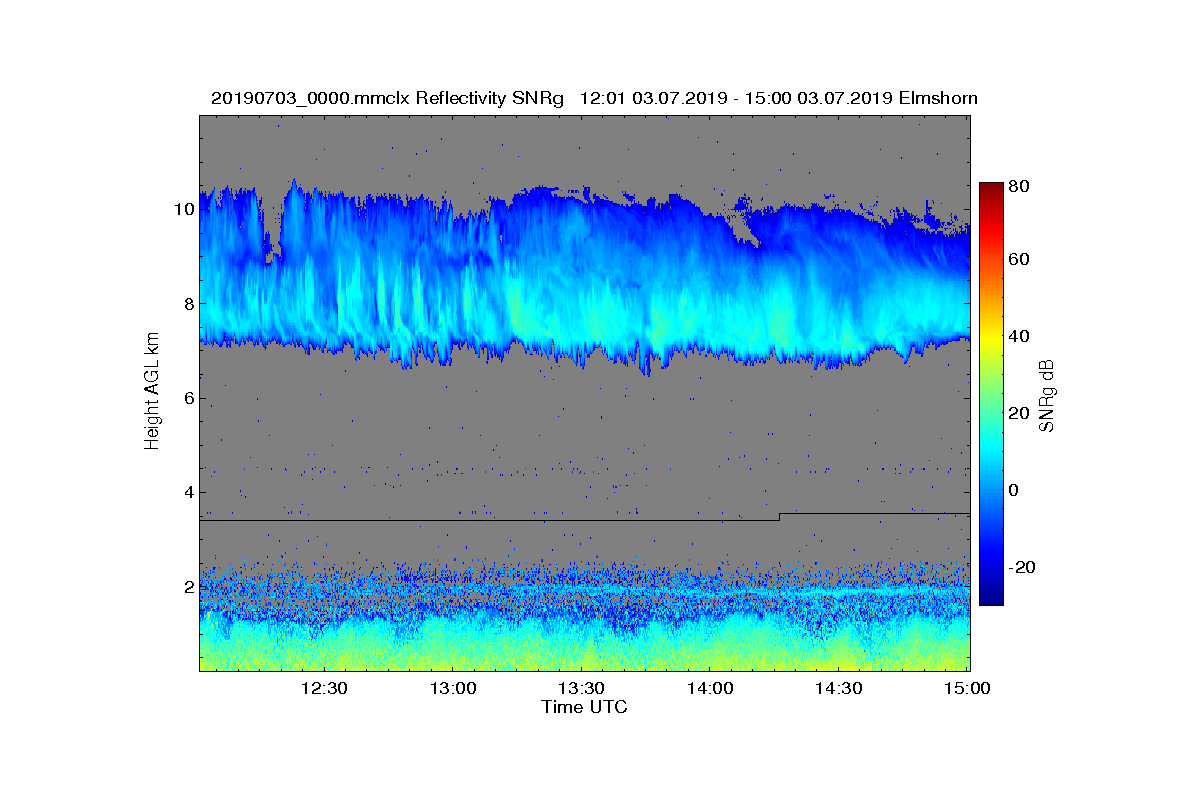Click the 13:00 time tick label
The image size is (1200, 800).
[452, 688]
